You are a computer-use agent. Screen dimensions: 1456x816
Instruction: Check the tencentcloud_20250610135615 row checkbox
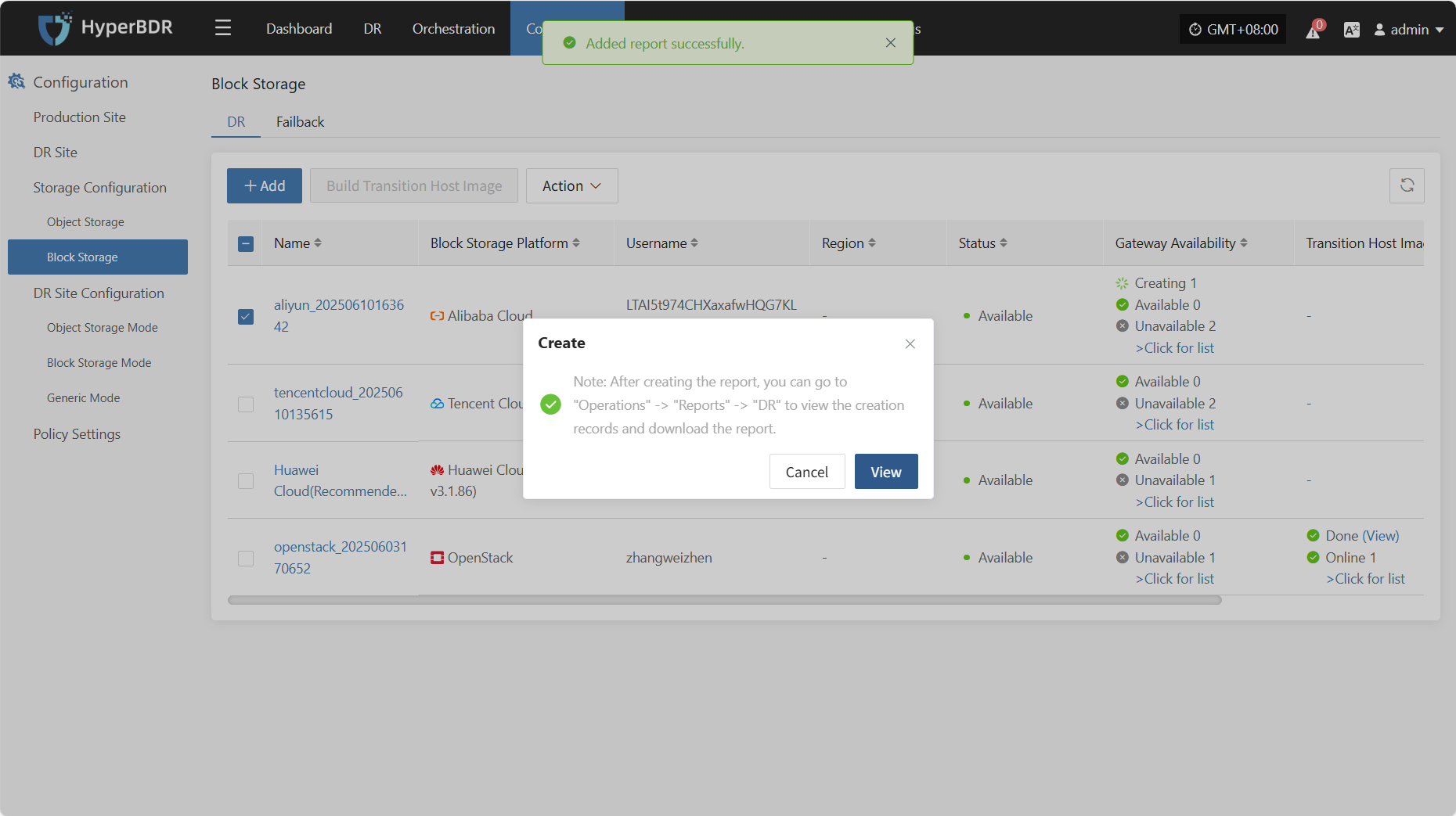tap(246, 404)
